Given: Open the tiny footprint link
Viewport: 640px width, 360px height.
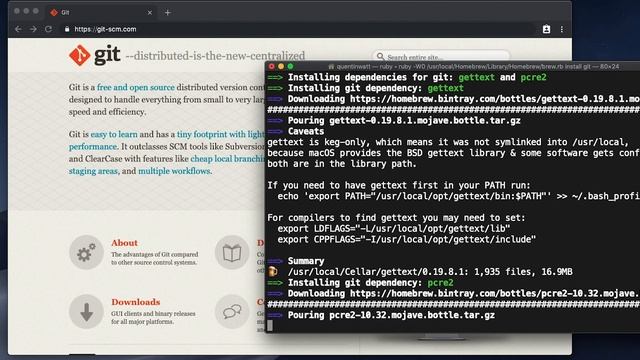Looking at the screenshot, I should 220,134.
